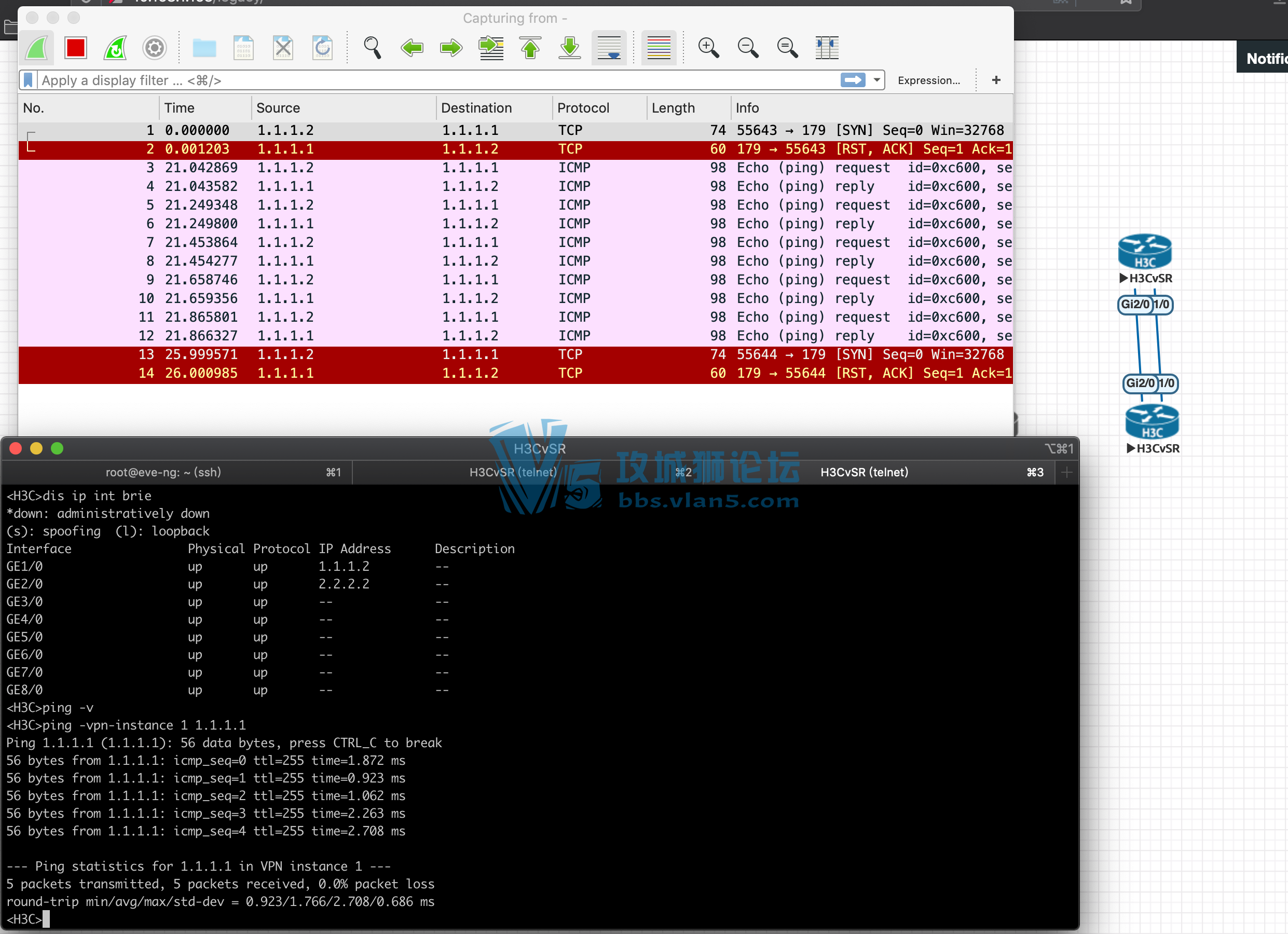
Task: Zoom out the packet text
Action: coord(748,48)
